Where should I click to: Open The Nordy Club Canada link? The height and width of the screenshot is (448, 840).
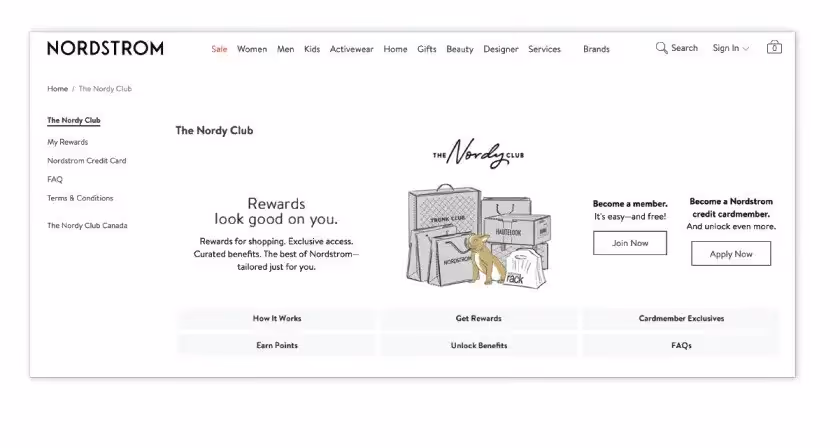click(87, 226)
